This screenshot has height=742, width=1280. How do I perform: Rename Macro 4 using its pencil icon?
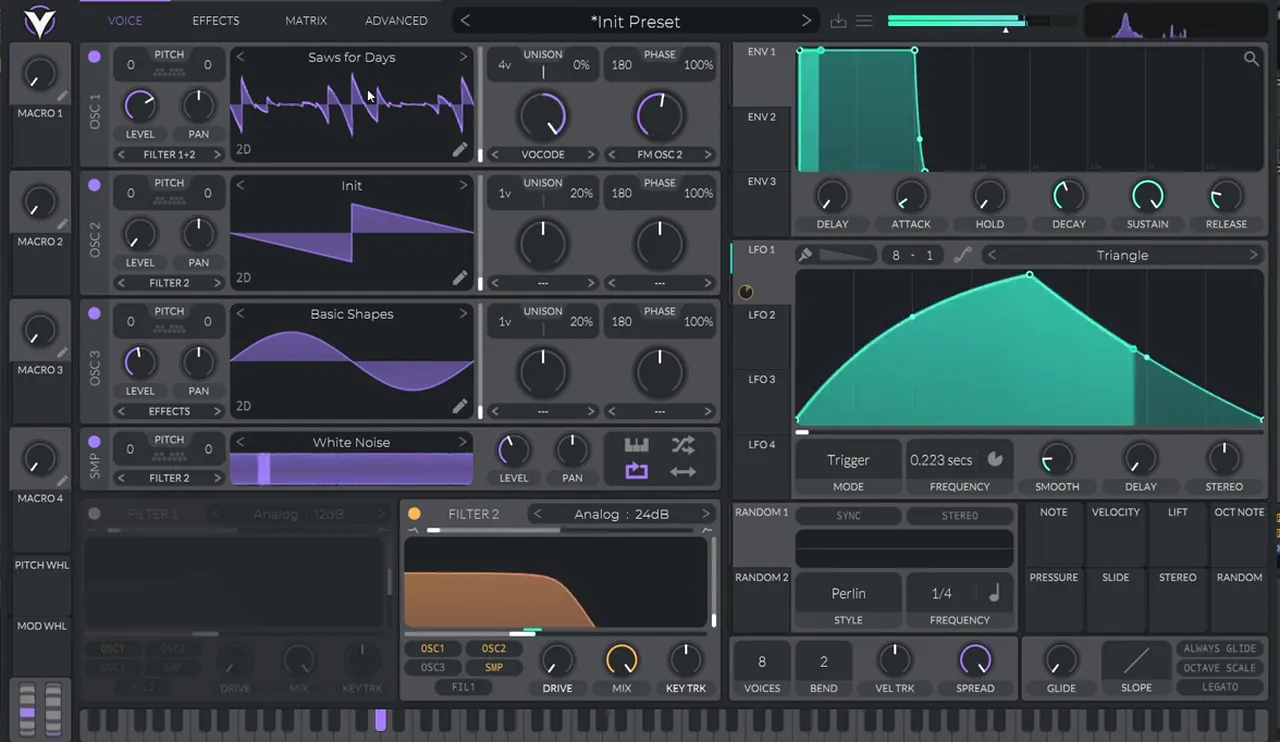coord(62,481)
